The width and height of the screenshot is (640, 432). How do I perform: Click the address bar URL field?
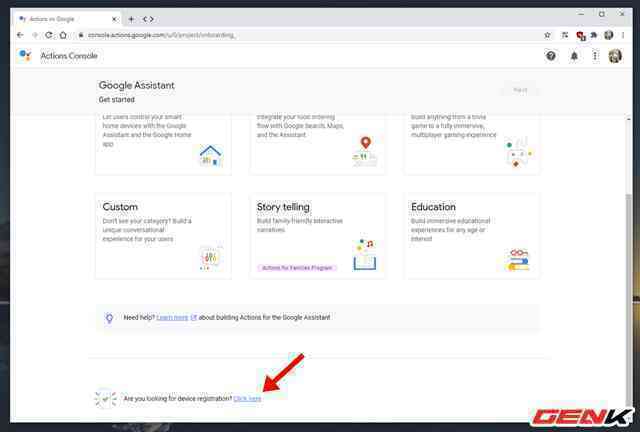click(x=308, y=36)
